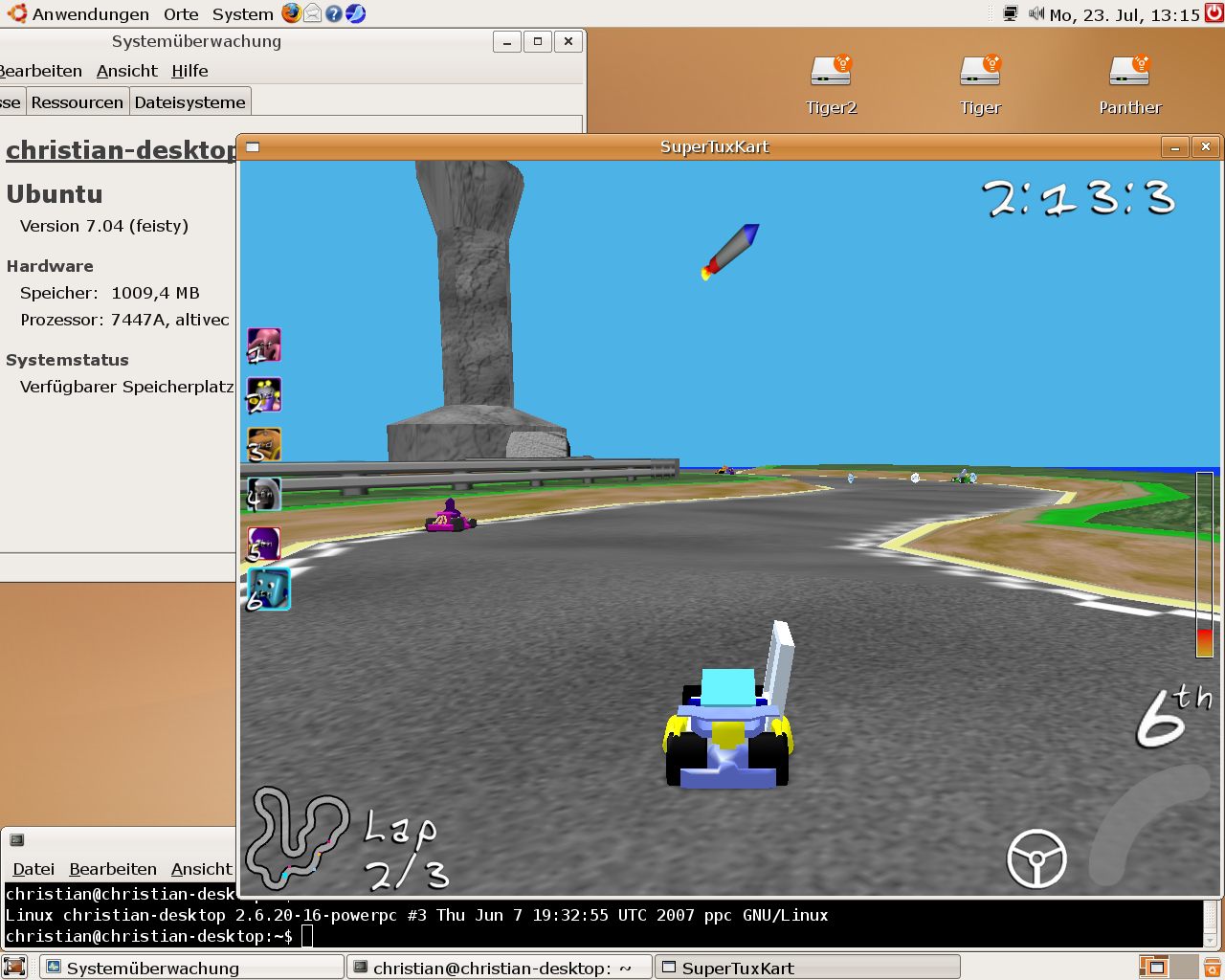Click the show desktop button
The width and height of the screenshot is (1225, 980).
pos(13,967)
